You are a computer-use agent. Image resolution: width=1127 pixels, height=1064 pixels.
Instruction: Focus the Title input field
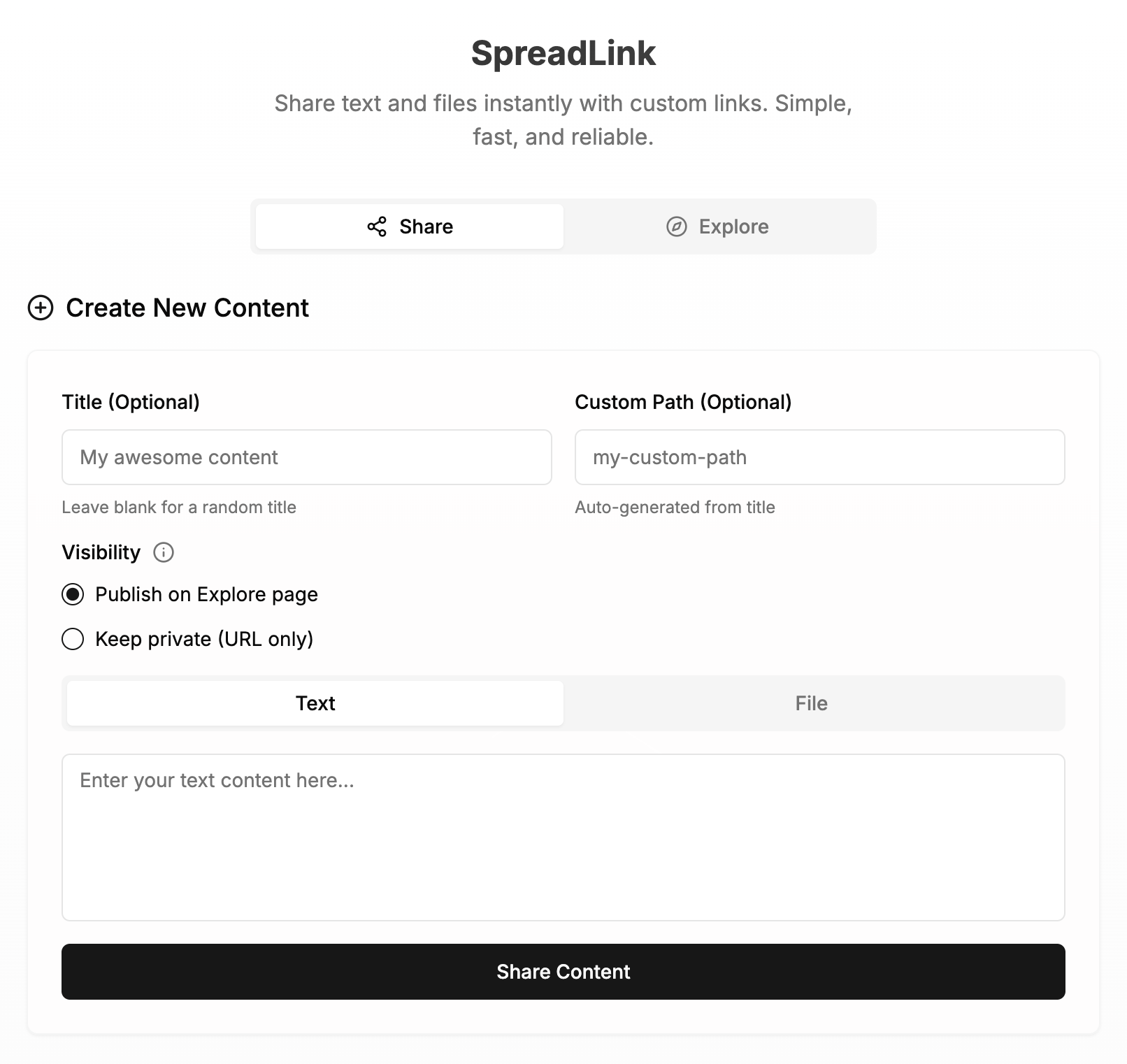click(x=306, y=456)
